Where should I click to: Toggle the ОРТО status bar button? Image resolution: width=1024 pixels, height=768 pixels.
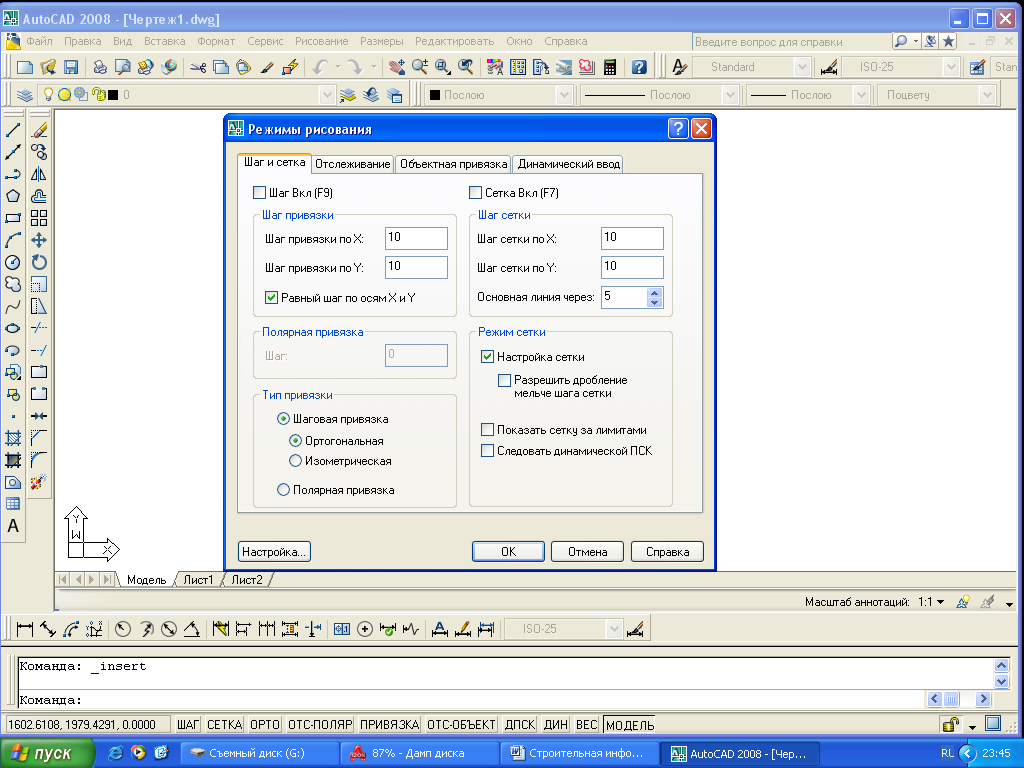click(x=264, y=725)
